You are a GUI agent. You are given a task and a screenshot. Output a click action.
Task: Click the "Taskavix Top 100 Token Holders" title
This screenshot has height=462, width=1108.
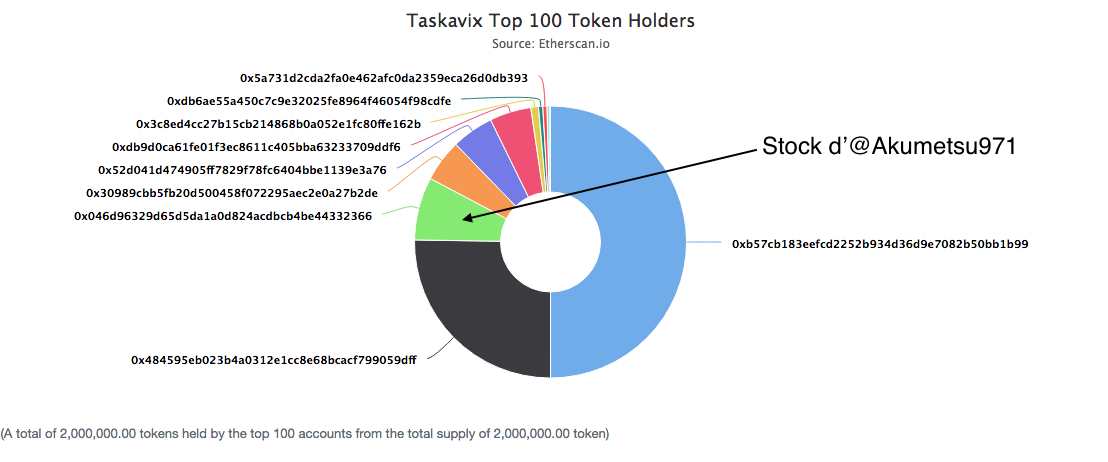[x=550, y=20]
